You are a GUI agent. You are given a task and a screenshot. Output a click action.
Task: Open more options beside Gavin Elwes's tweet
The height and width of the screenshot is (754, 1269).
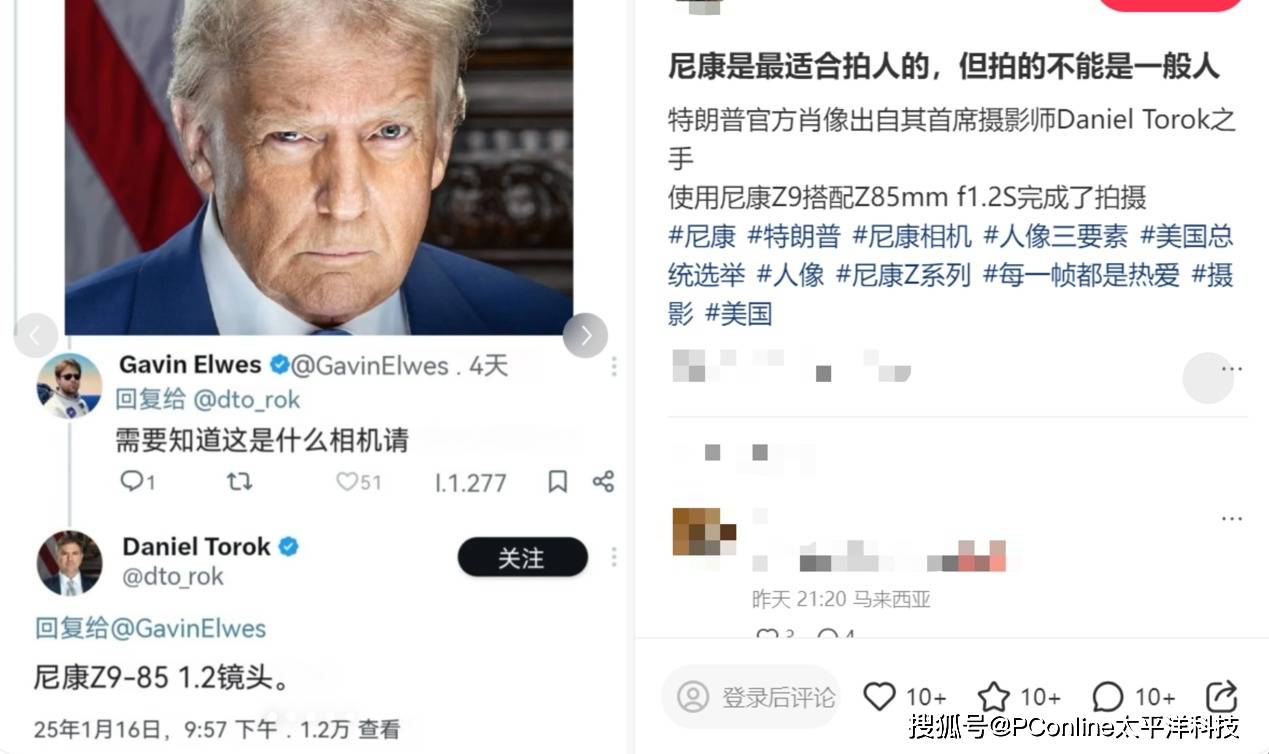(614, 366)
